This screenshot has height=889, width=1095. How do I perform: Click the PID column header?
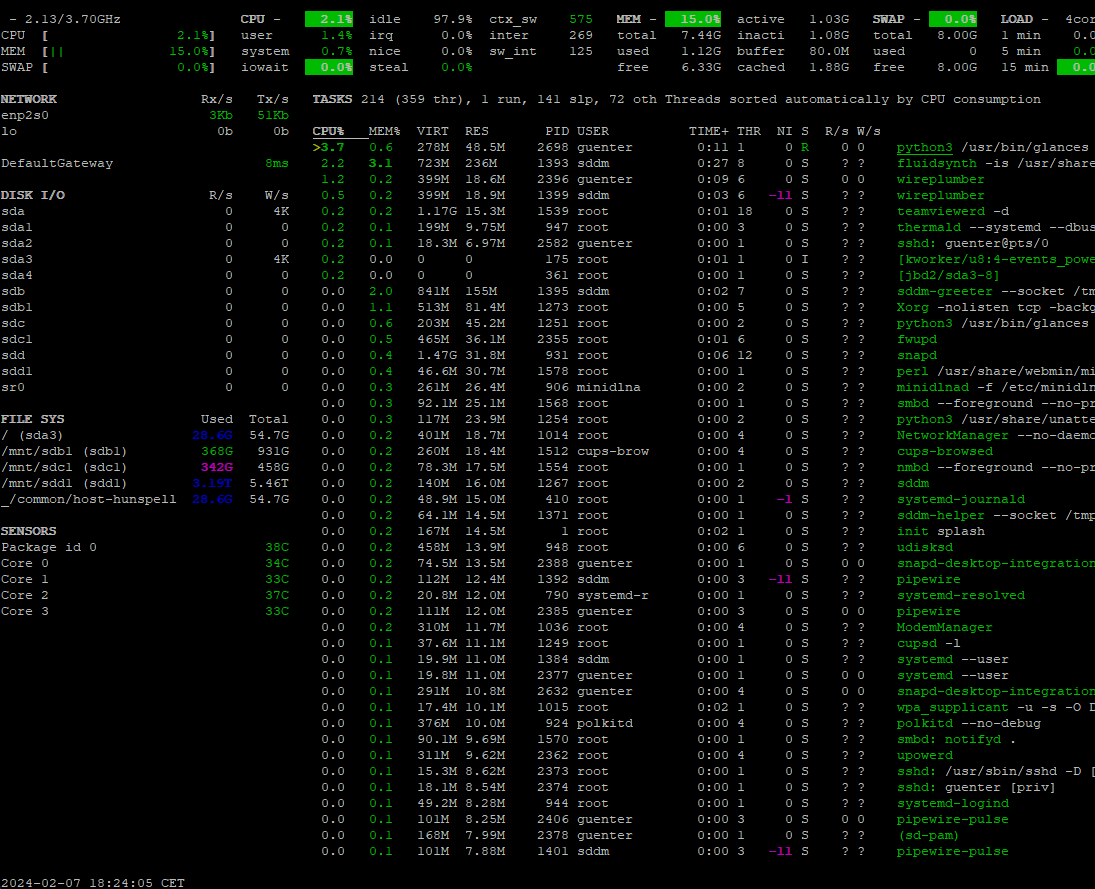tap(557, 131)
